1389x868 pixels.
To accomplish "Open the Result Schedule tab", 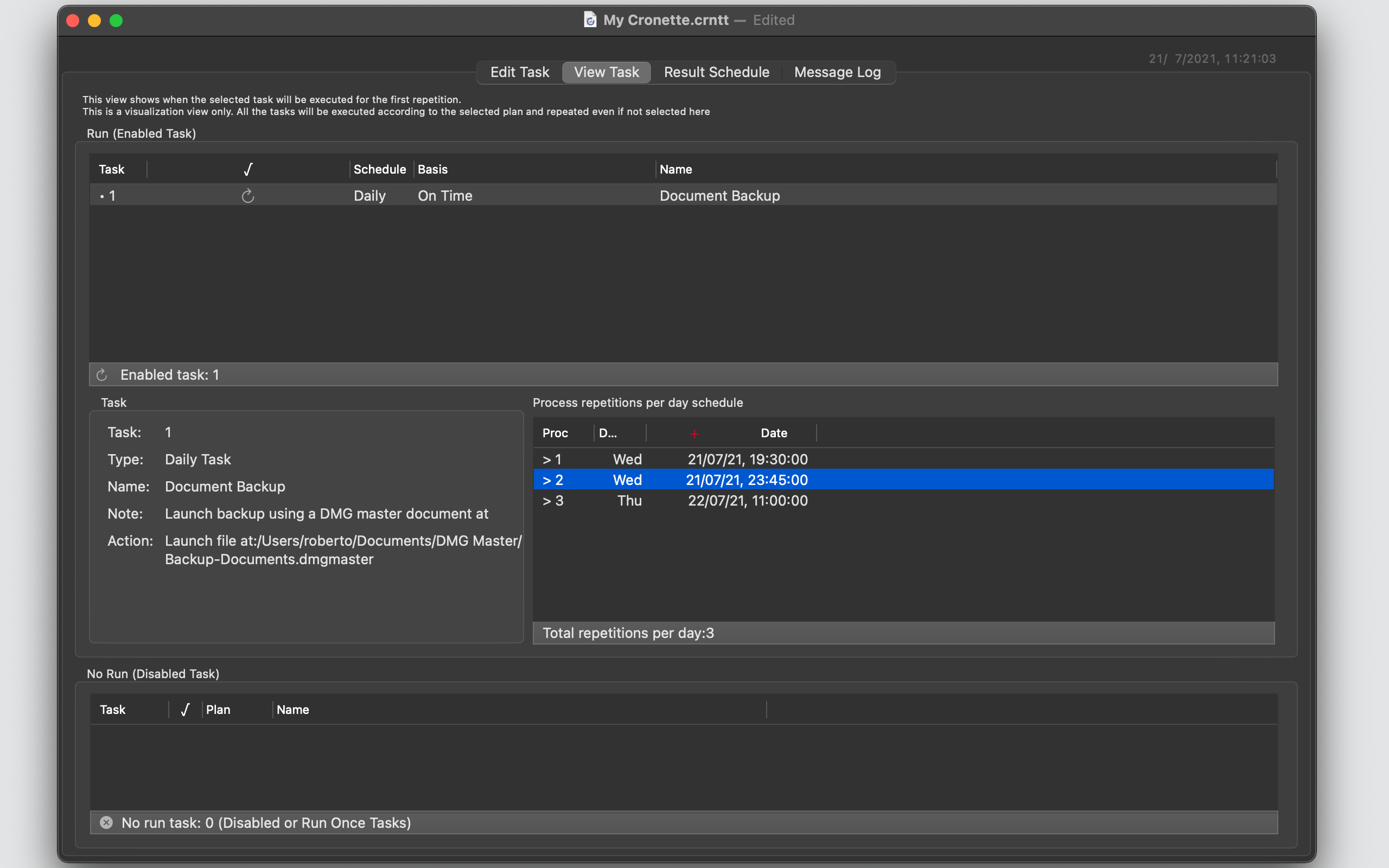I will tap(716, 72).
